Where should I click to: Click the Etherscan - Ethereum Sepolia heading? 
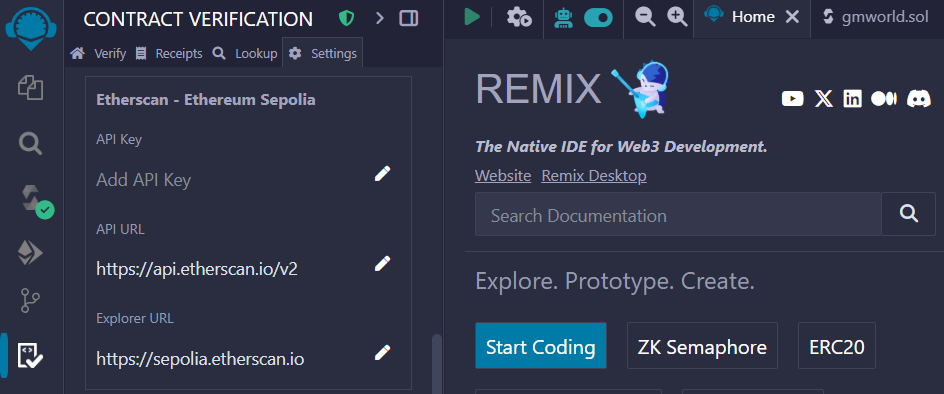(x=206, y=99)
